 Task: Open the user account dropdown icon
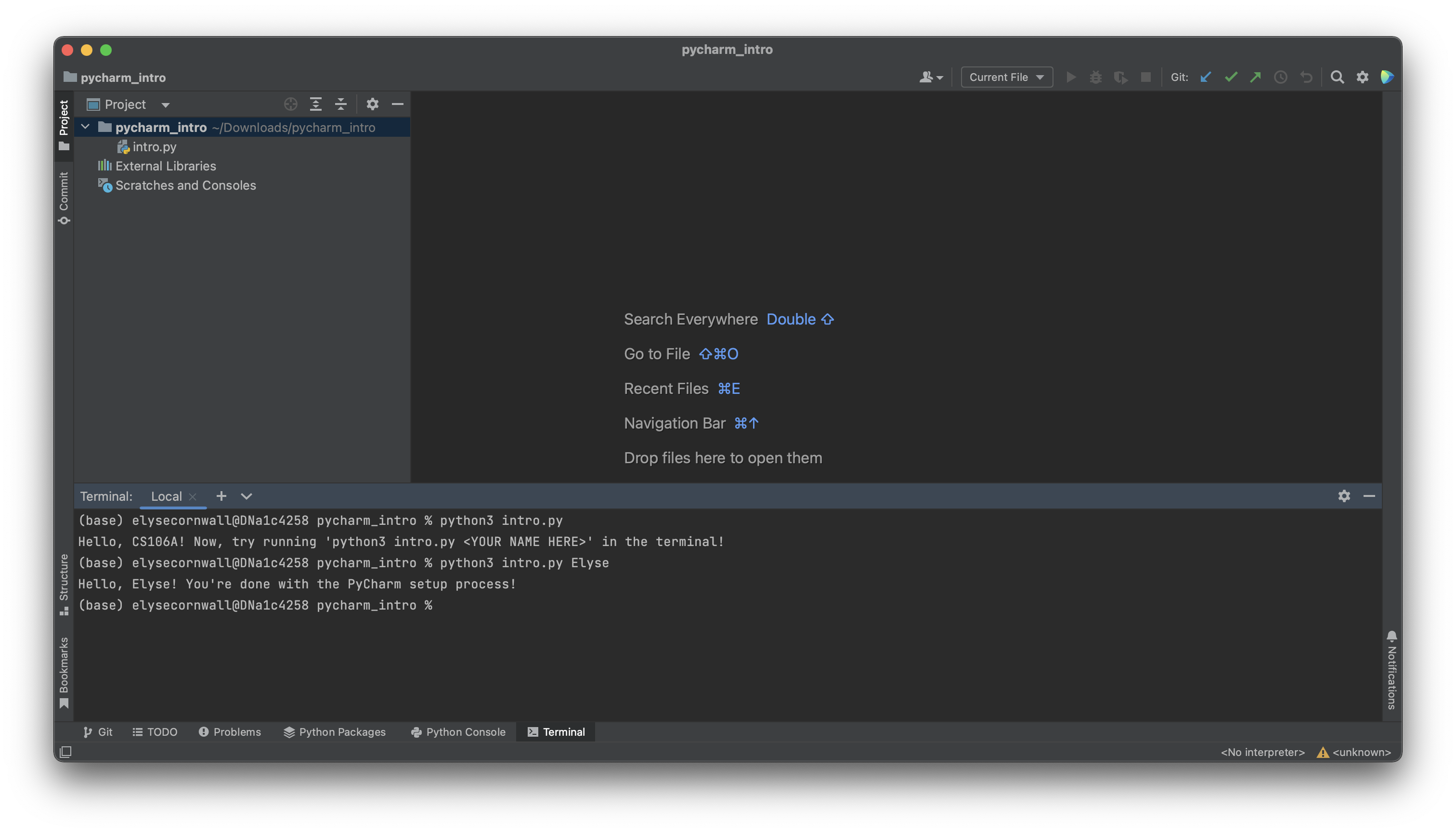pos(931,77)
